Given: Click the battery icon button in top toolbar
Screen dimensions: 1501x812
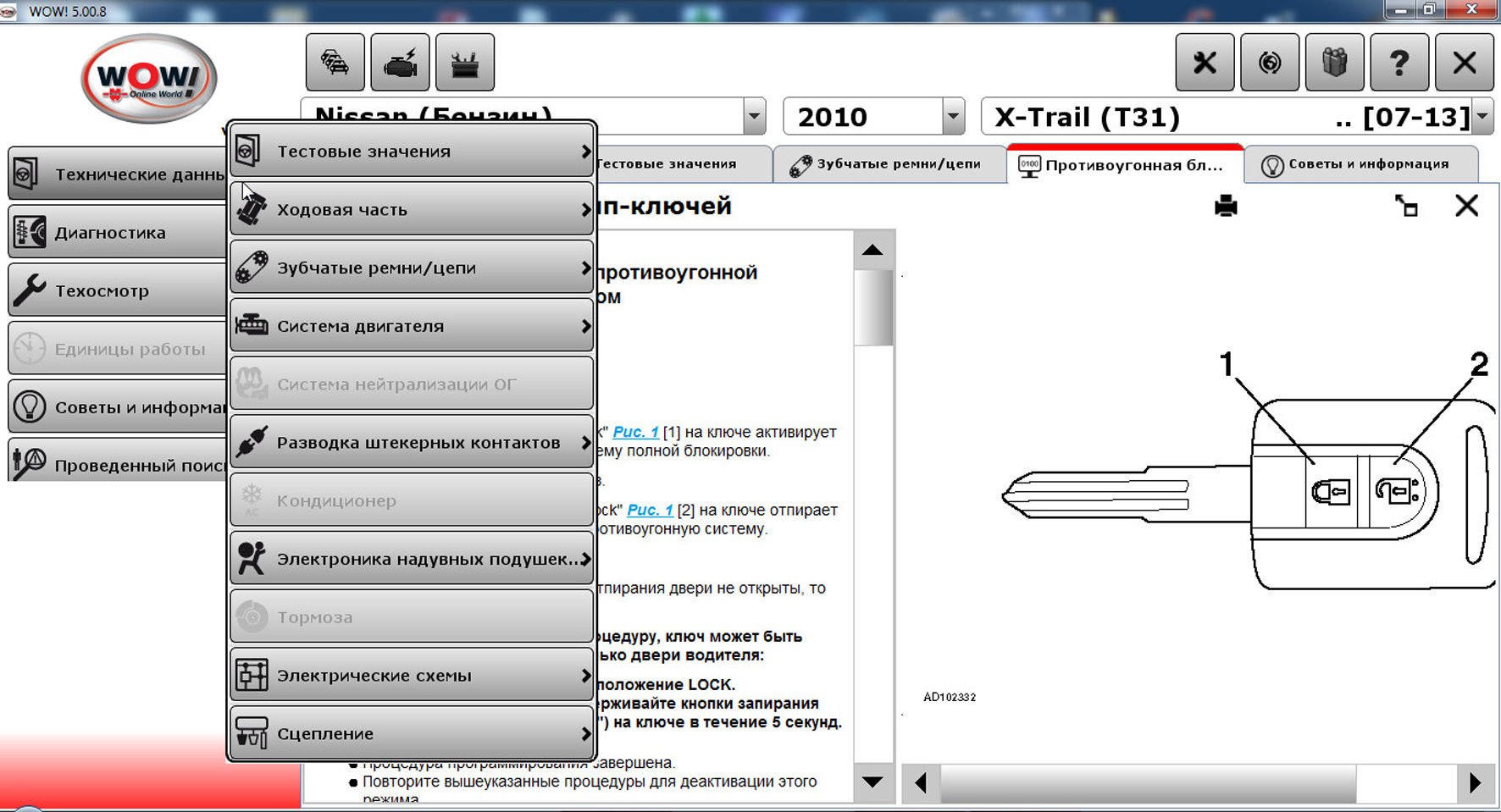Looking at the screenshot, I should (x=464, y=63).
